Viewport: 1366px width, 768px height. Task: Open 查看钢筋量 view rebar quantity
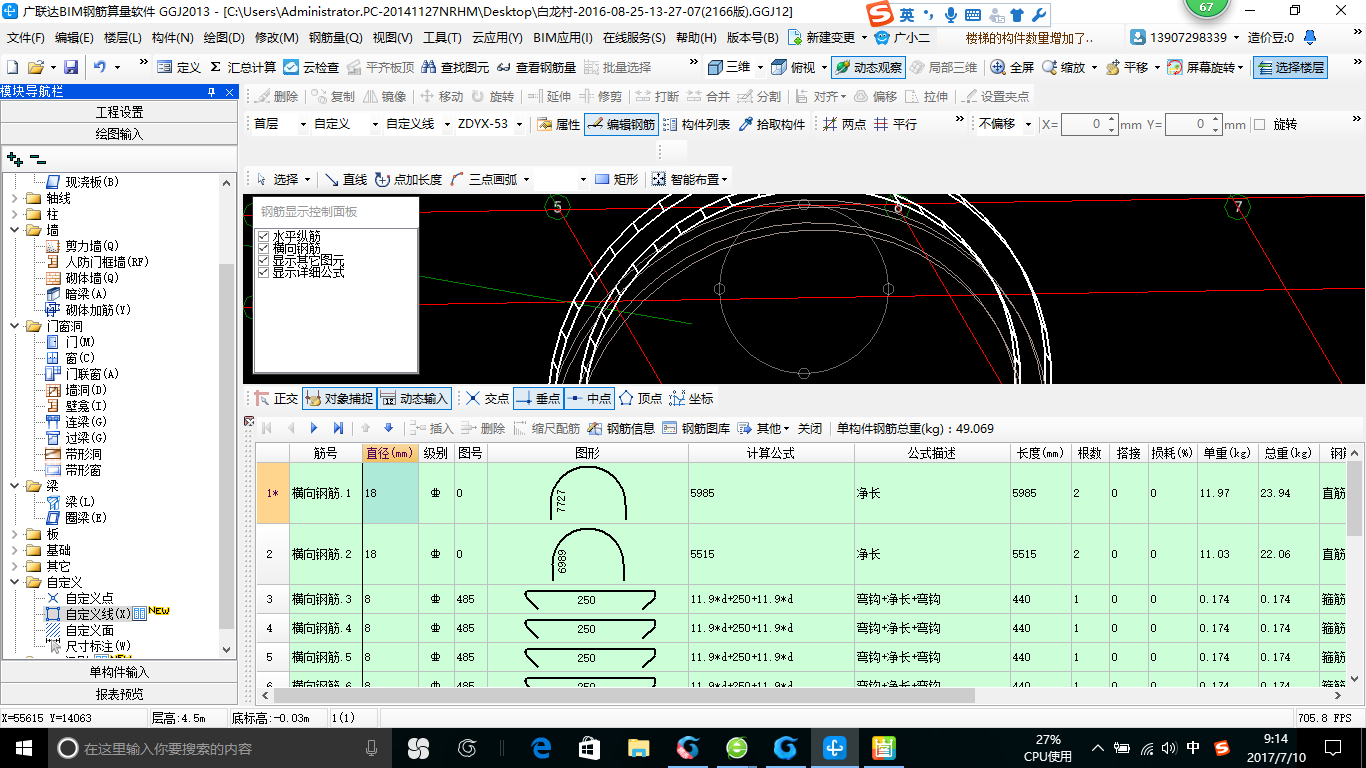click(x=536, y=67)
